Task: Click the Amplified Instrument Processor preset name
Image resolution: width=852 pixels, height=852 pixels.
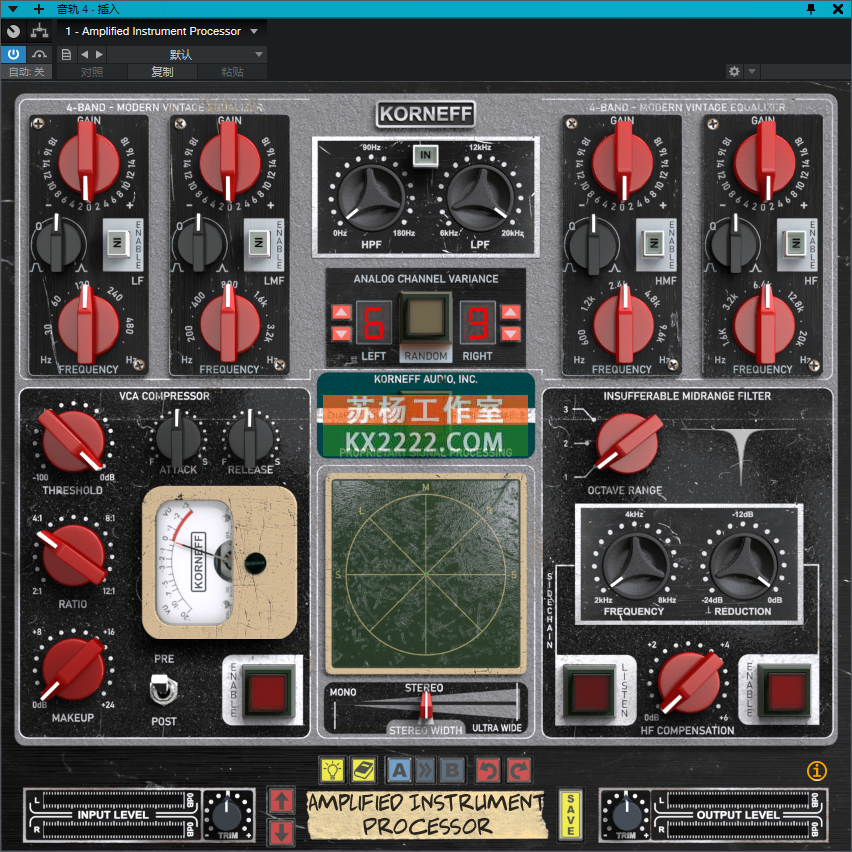Action: (427, 815)
